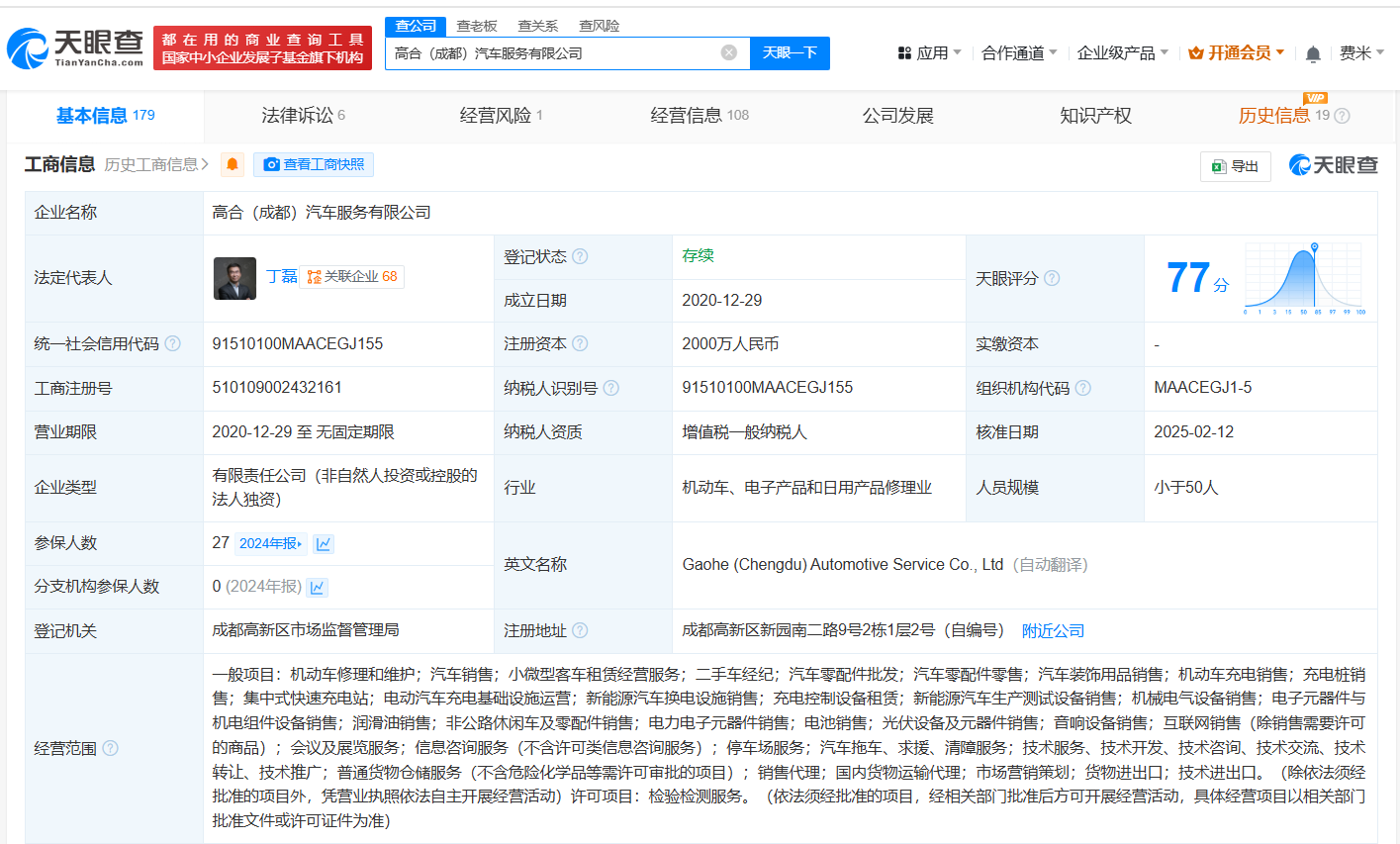Image resolution: width=1400 pixels, height=844 pixels.
Task: Switch to the 公司发展 tab
Action: coord(898,116)
